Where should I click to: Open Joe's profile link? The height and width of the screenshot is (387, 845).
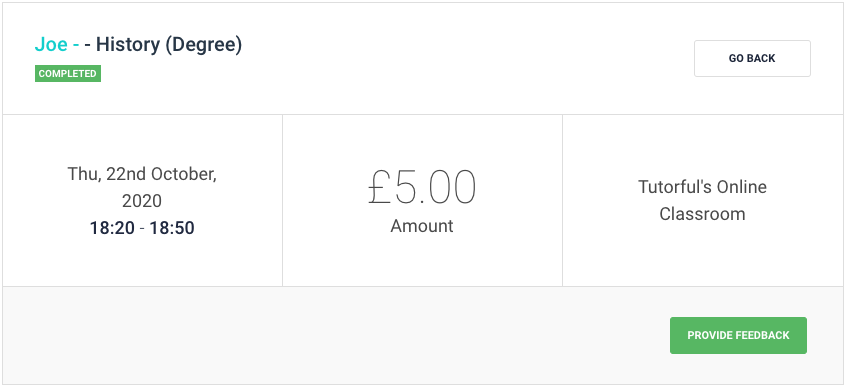[51, 45]
